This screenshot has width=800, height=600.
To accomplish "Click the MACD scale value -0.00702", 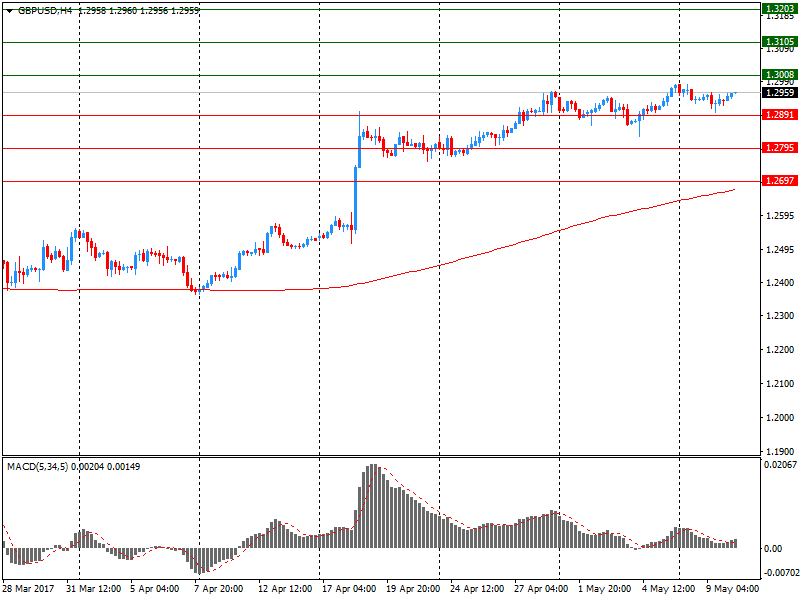I will tap(780, 573).
